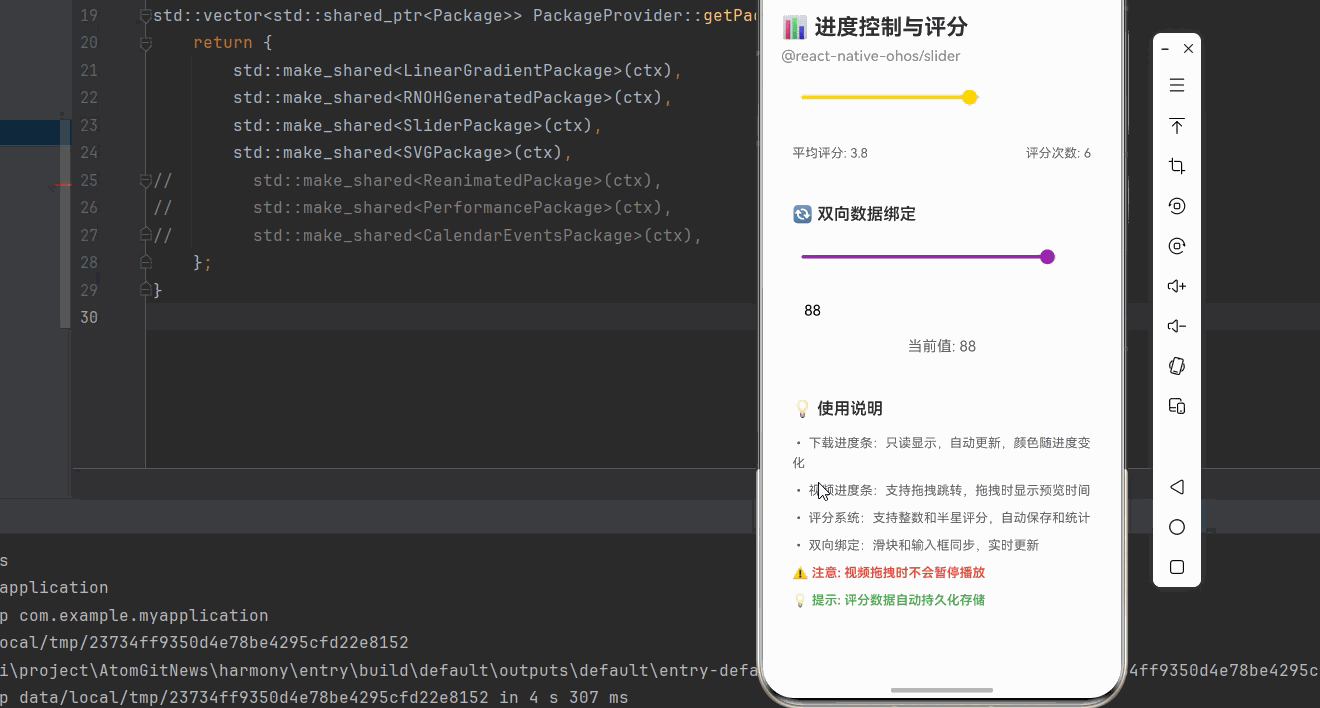Click the 评分系统 instruction line
Viewport: 1320px width, 708px height.
[x=941, y=518]
